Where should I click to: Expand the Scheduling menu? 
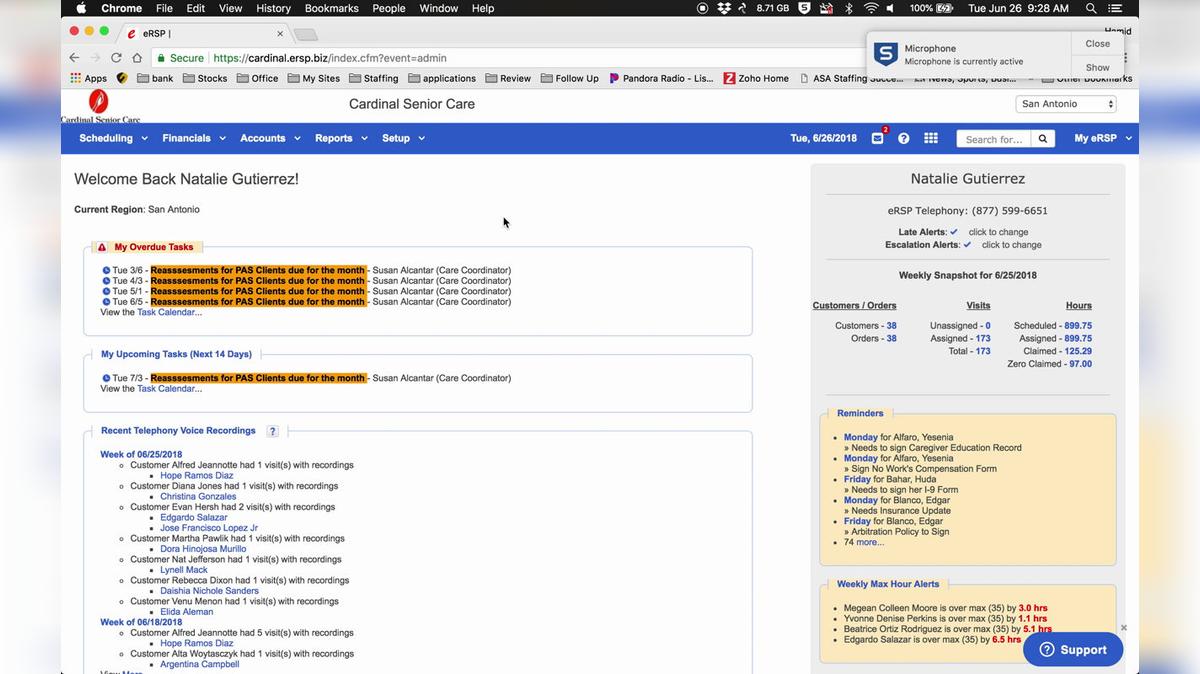[113, 139]
